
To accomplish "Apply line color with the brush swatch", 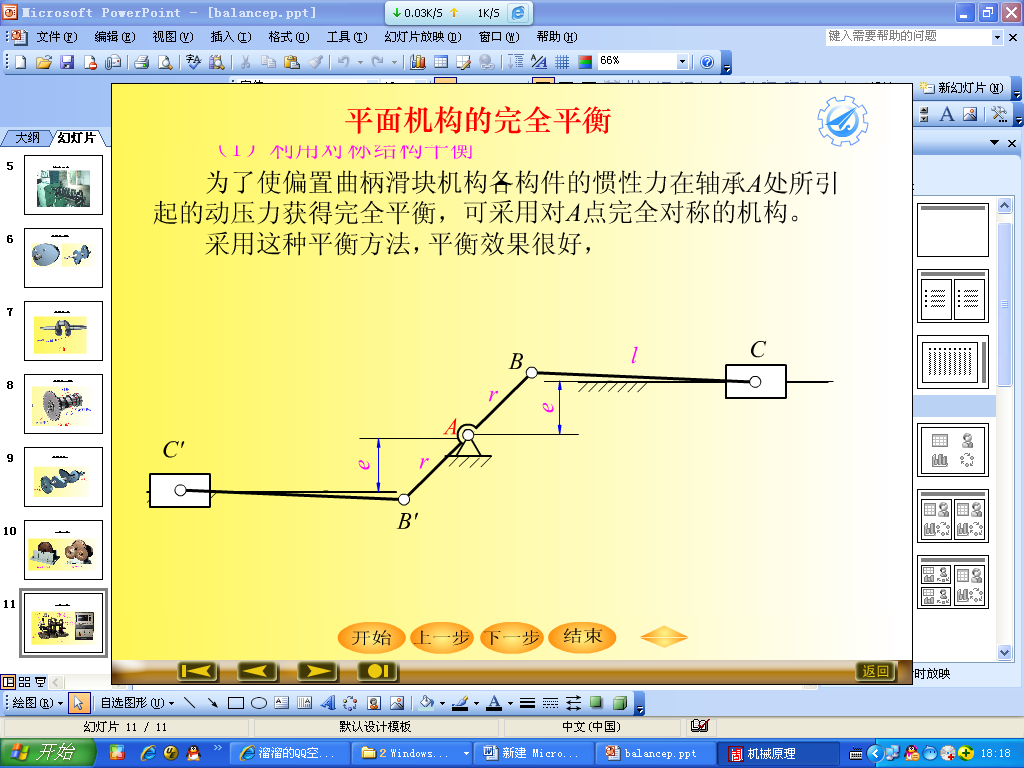I will coord(460,703).
